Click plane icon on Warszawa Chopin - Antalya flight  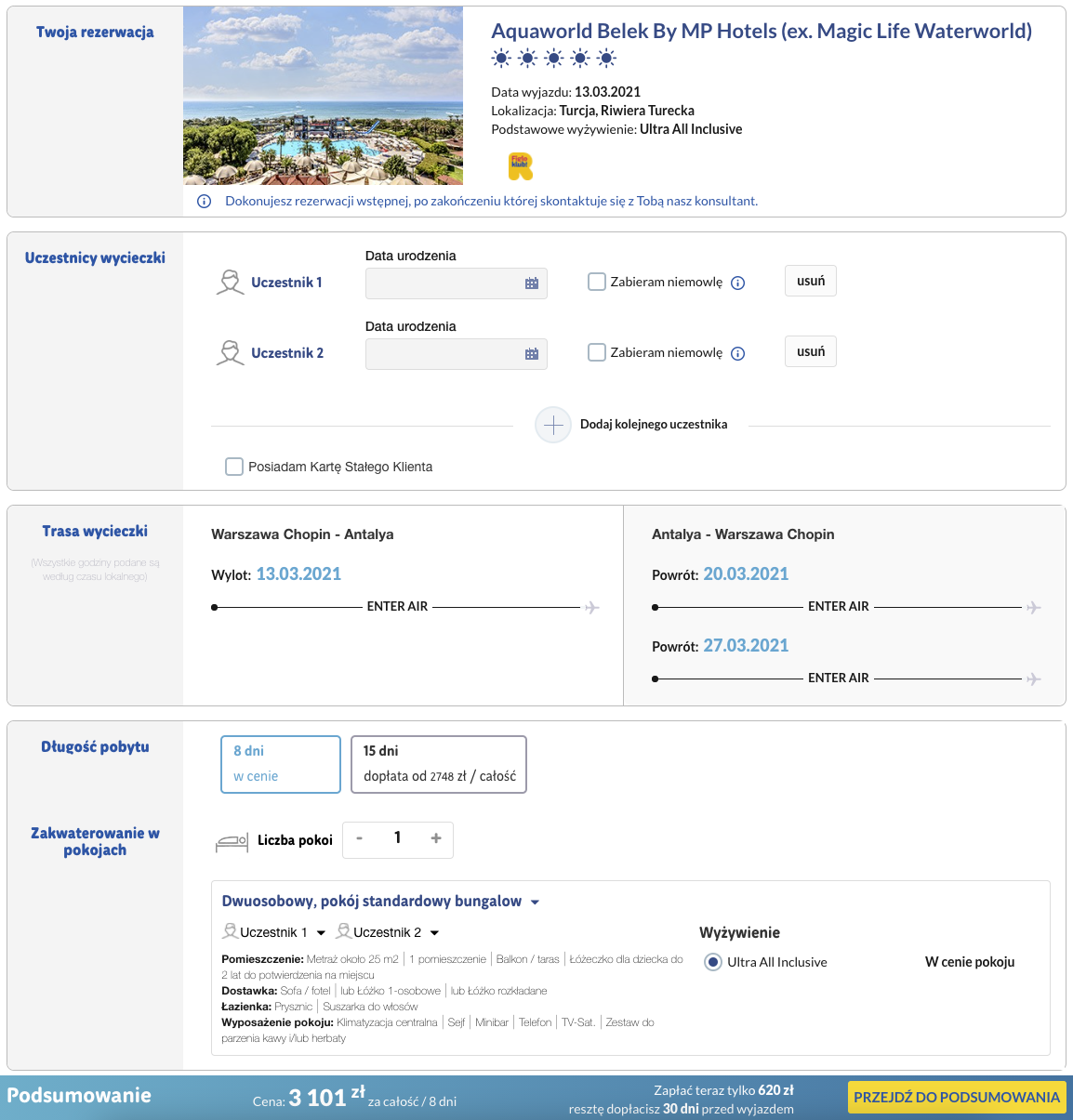[592, 608]
